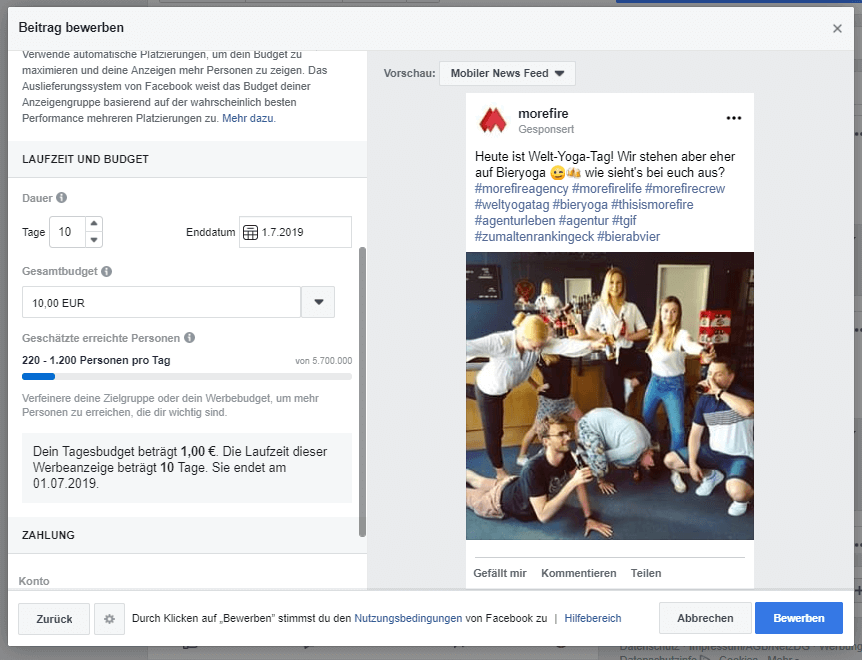Viewport: 862px width, 660px height.
Task: Open the Geschätzte erreichte Personen info icon
Action: click(x=190, y=337)
